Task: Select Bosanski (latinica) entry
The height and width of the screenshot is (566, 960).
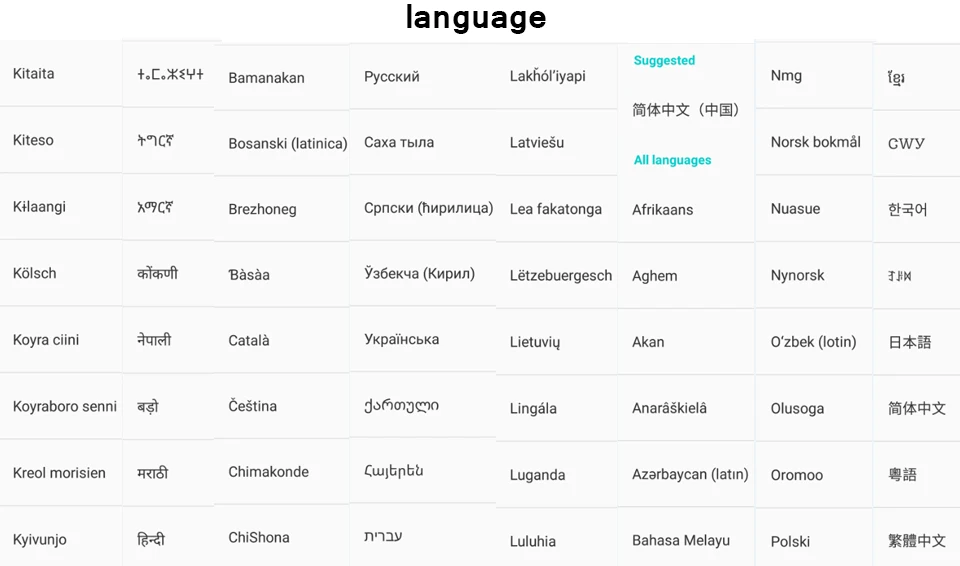Action: click(288, 143)
